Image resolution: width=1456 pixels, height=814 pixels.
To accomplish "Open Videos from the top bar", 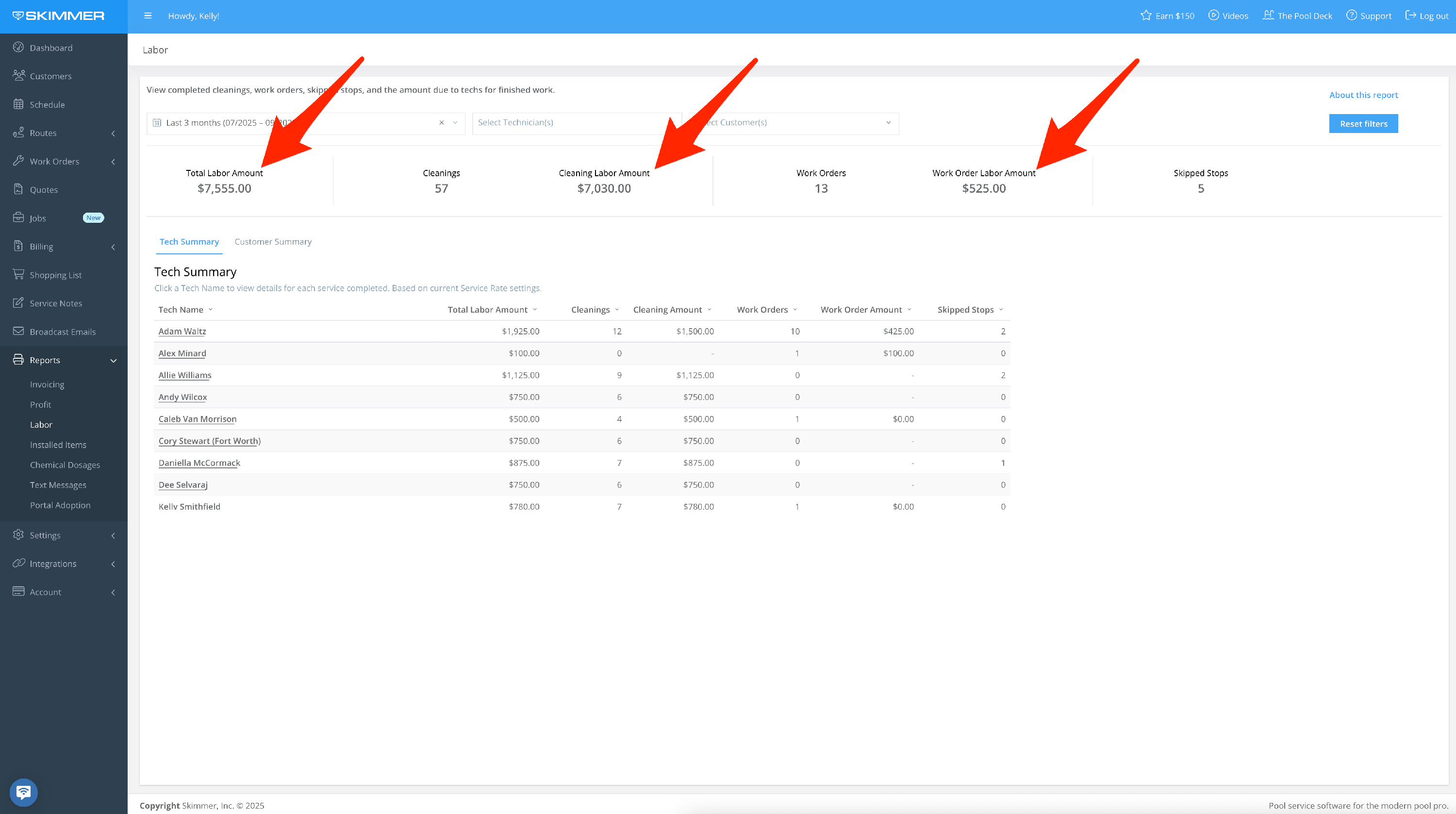I will coord(1228,16).
